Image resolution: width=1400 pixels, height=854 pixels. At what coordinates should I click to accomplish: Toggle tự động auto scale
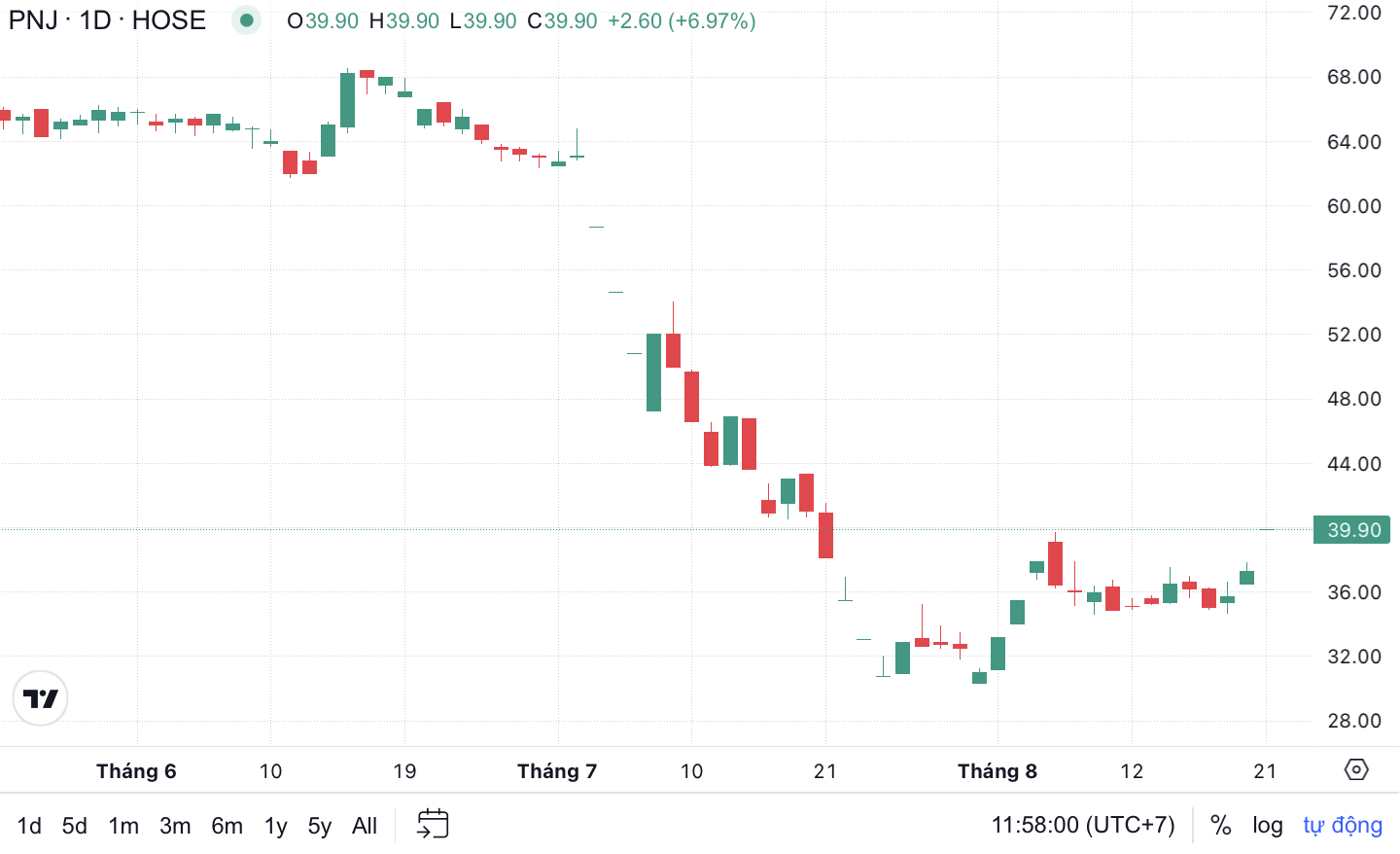pos(1343,825)
